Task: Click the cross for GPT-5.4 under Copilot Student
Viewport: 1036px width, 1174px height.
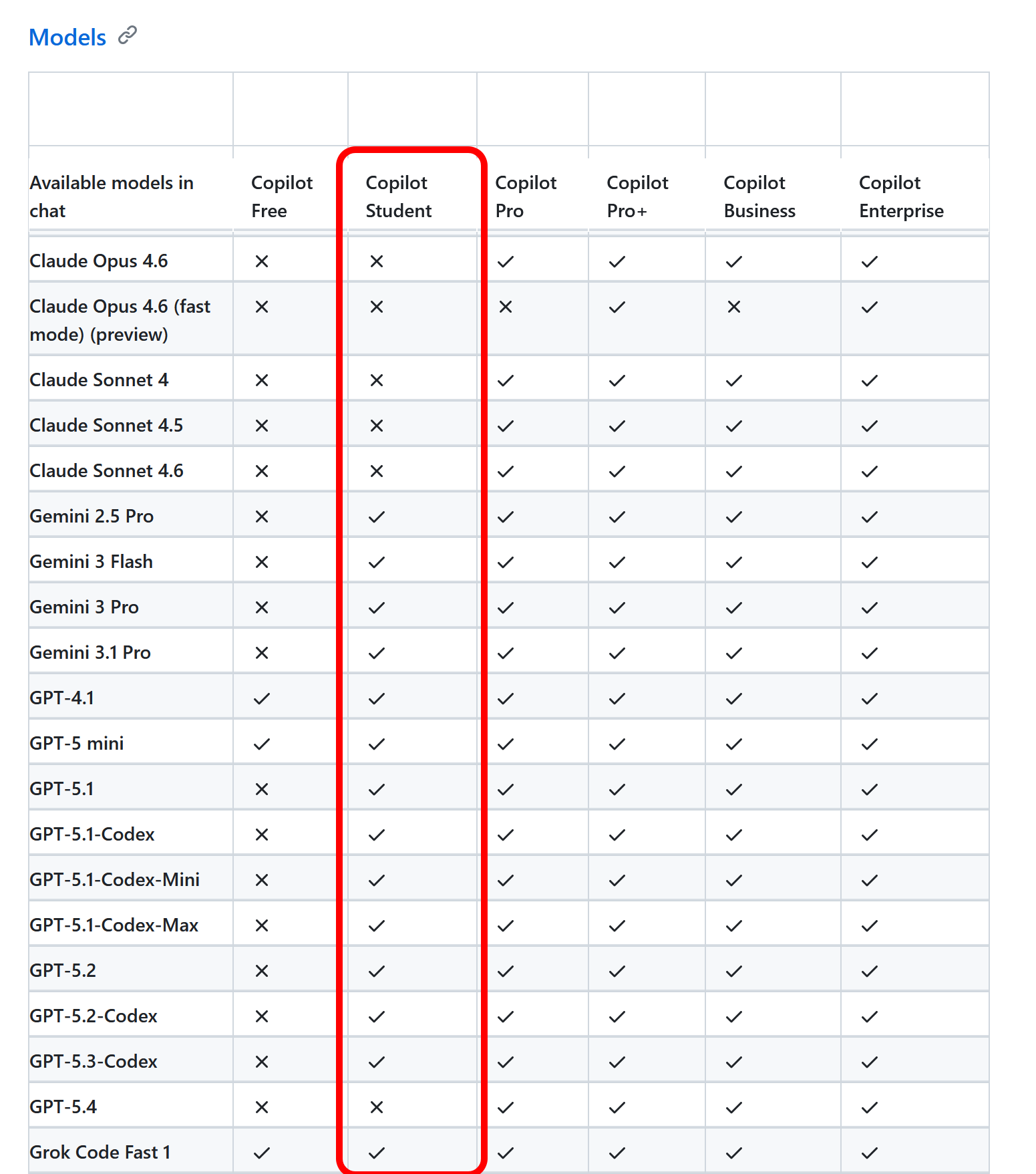Action: pyautogui.click(x=377, y=1107)
